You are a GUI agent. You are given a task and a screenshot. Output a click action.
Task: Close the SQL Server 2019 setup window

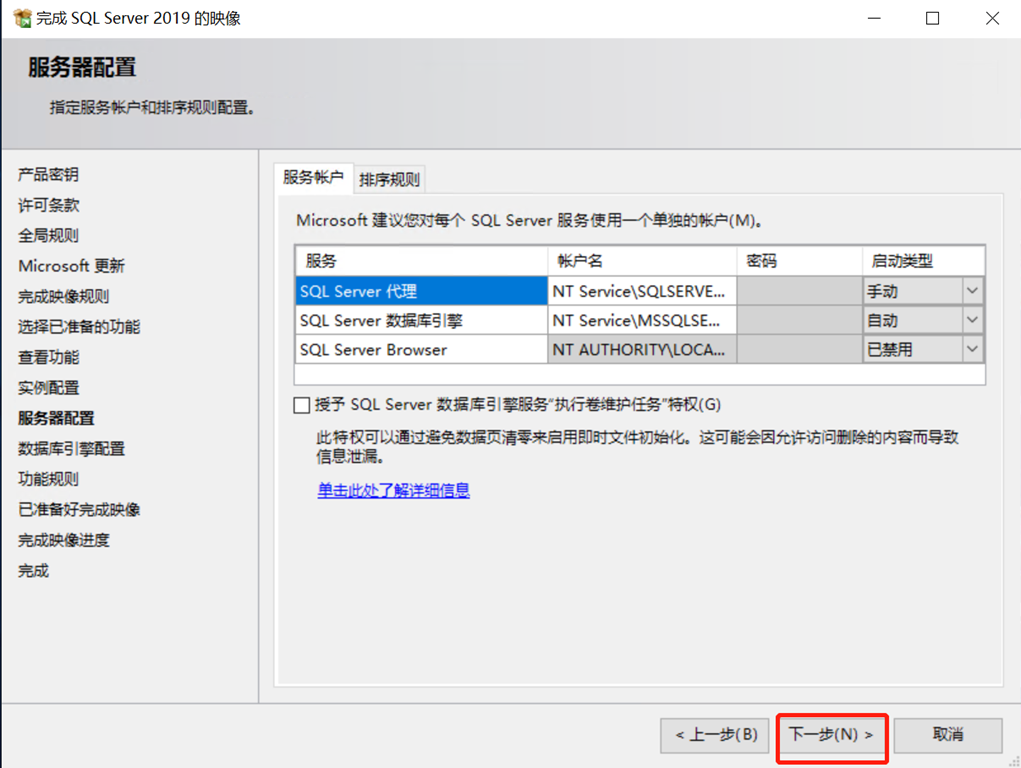(992, 18)
